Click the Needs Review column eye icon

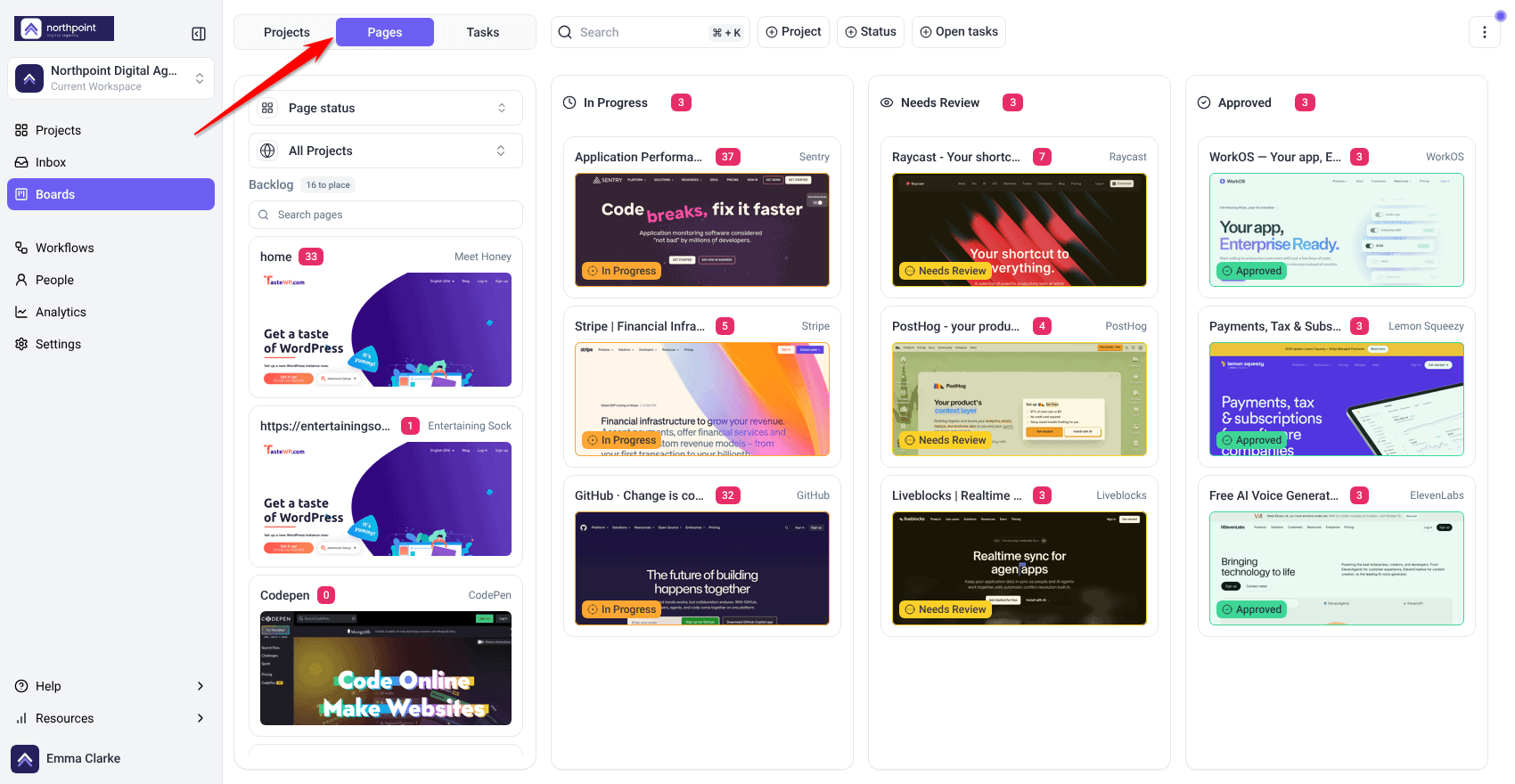887,102
